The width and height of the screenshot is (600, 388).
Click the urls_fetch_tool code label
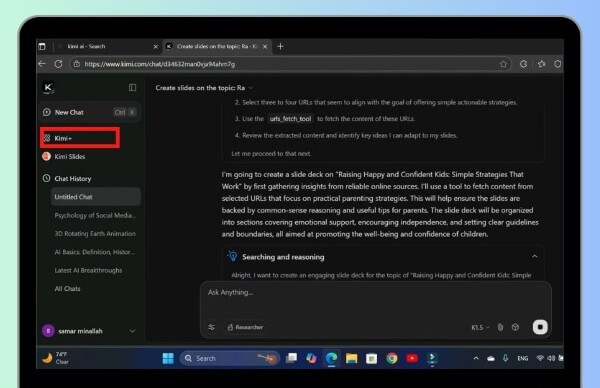click(290, 119)
